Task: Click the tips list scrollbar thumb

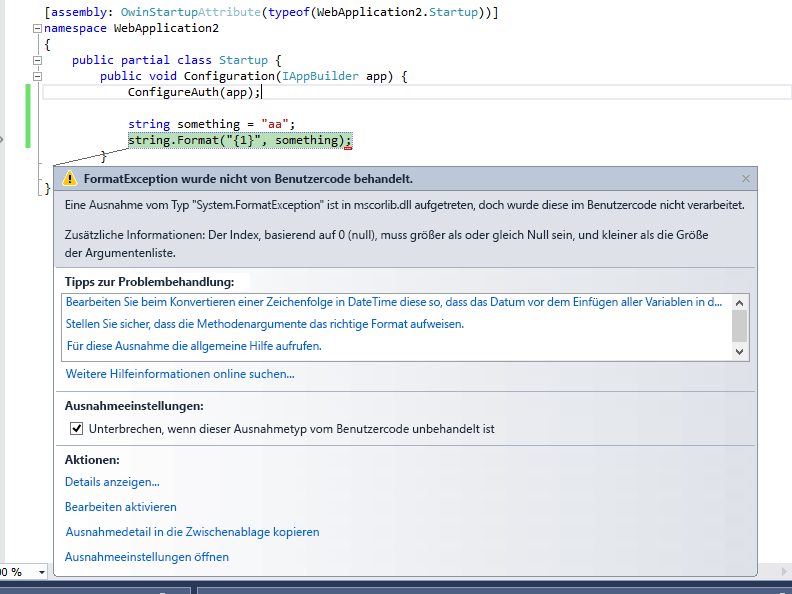Action: click(x=740, y=325)
